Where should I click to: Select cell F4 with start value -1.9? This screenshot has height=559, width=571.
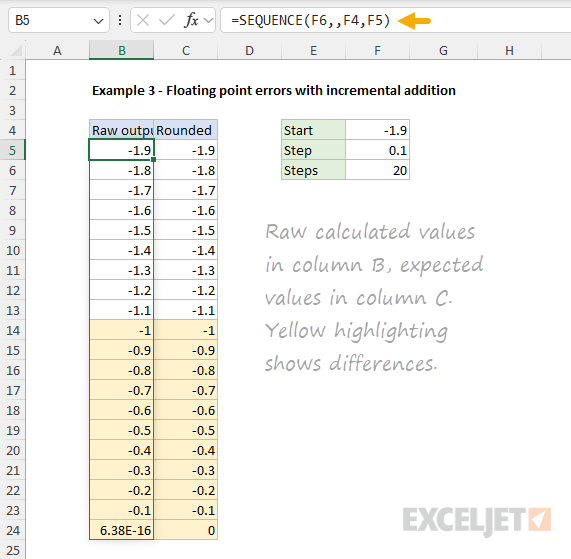(x=378, y=130)
